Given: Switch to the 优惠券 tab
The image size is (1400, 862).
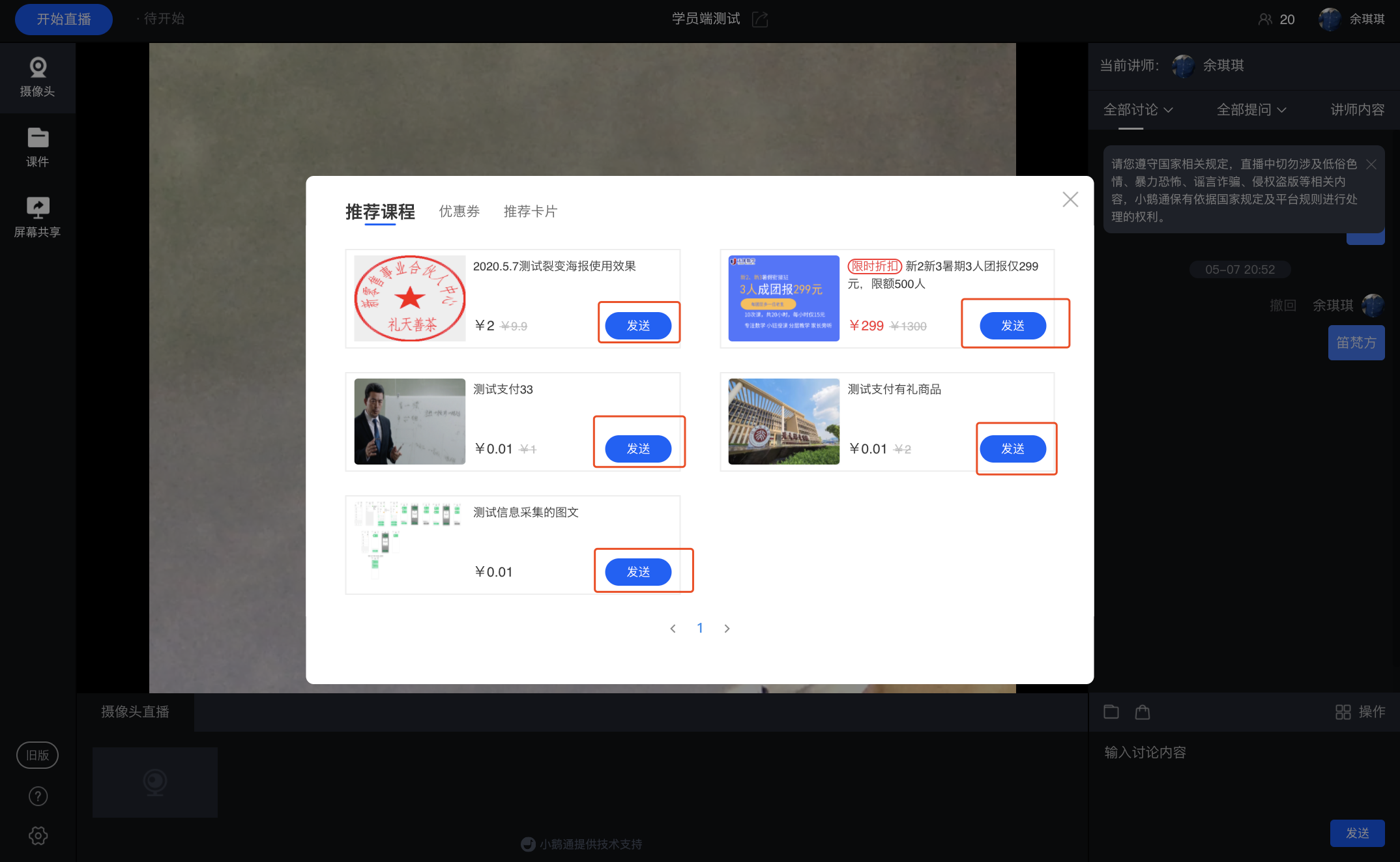Looking at the screenshot, I should [459, 211].
